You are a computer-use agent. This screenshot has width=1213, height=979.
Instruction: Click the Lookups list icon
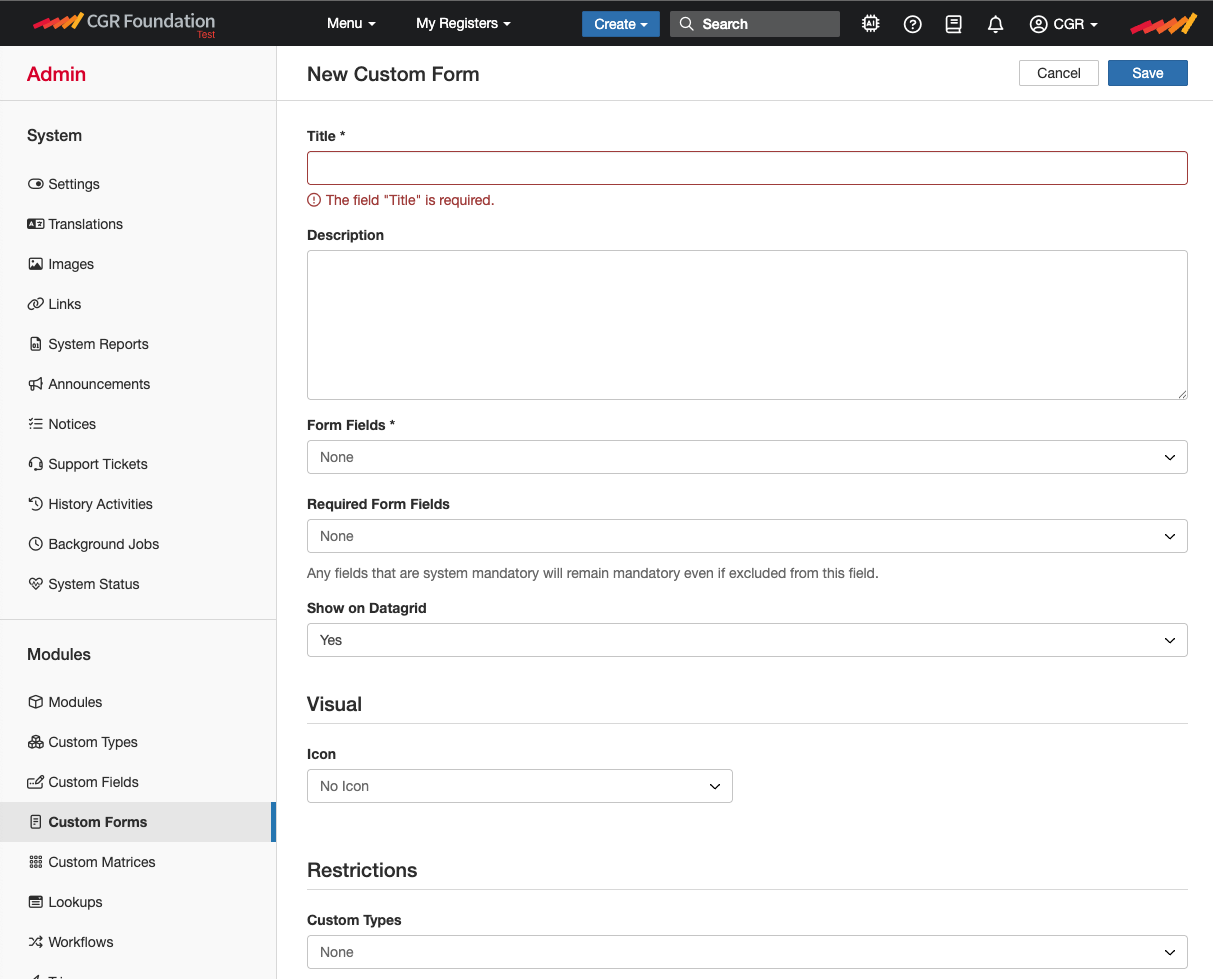coord(36,902)
